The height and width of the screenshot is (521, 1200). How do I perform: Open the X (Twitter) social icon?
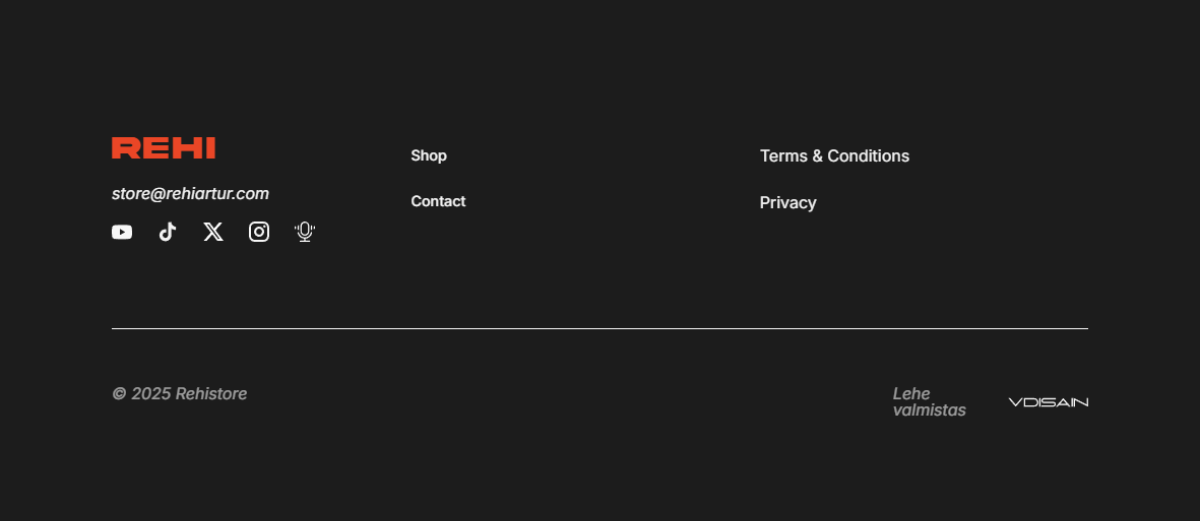coord(213,232)
